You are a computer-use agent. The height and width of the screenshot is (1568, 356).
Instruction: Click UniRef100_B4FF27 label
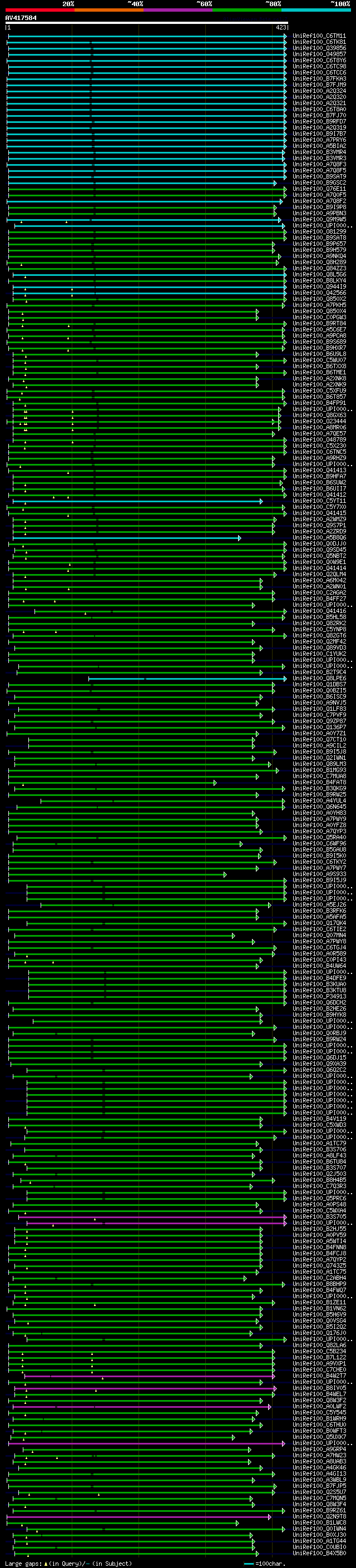pos(319,599)
